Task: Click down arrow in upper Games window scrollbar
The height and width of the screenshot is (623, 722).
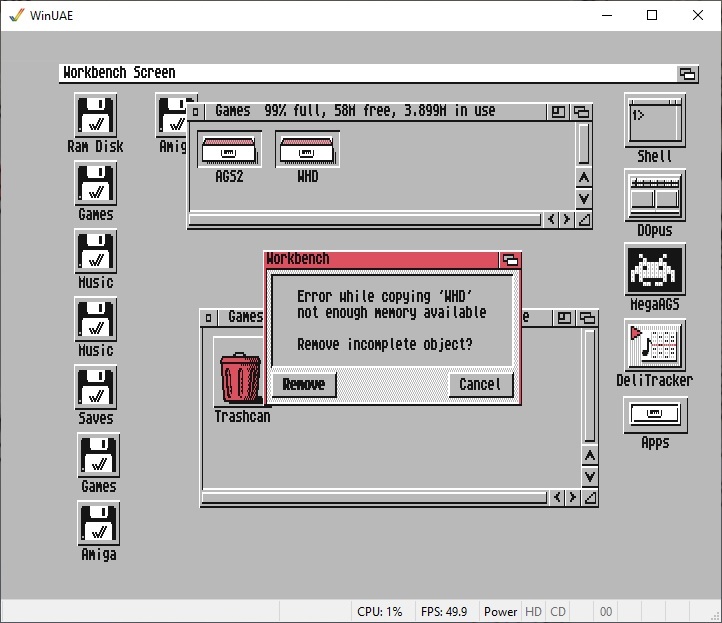Action: [x=583, y=199]
